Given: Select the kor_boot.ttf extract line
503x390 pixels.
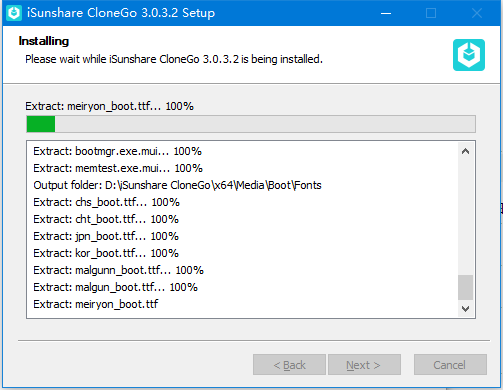Looking at the screenshot, I should (x=106, y=253).
